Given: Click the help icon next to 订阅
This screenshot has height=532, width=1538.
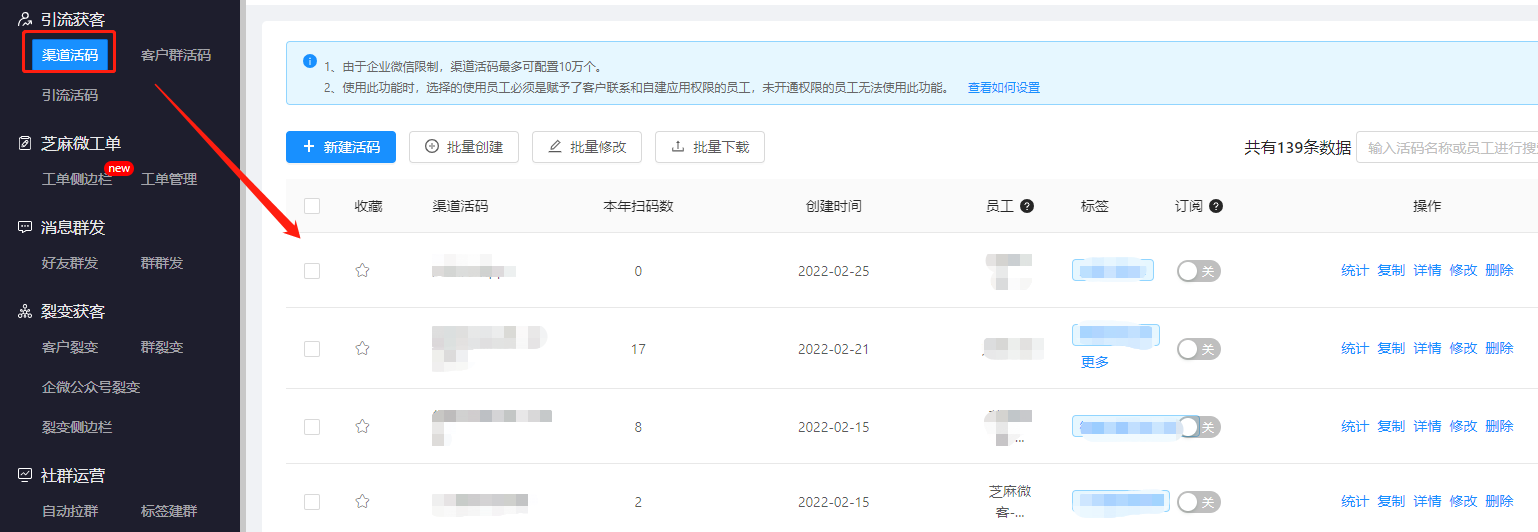Looking at the screenshot, I should (x=1216, y=206).
